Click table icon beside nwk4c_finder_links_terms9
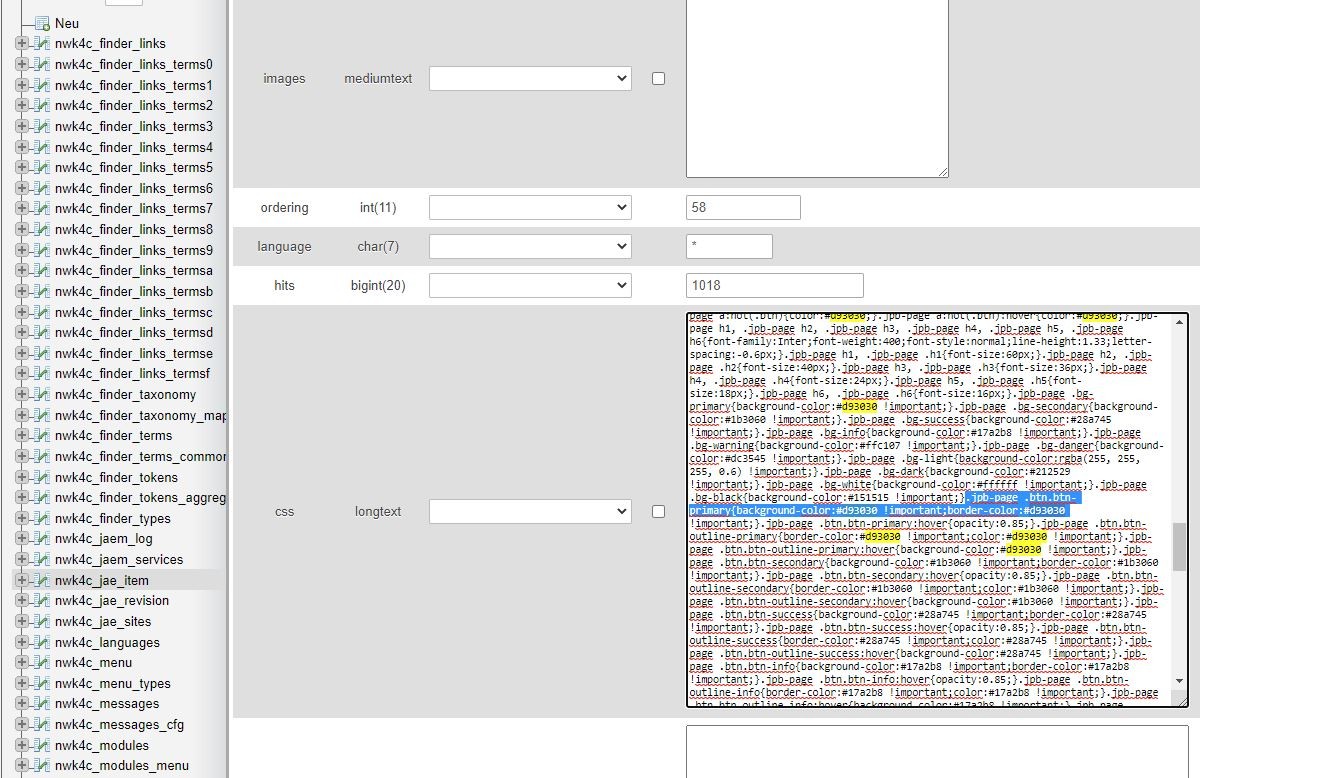 (x=42, y=250)
